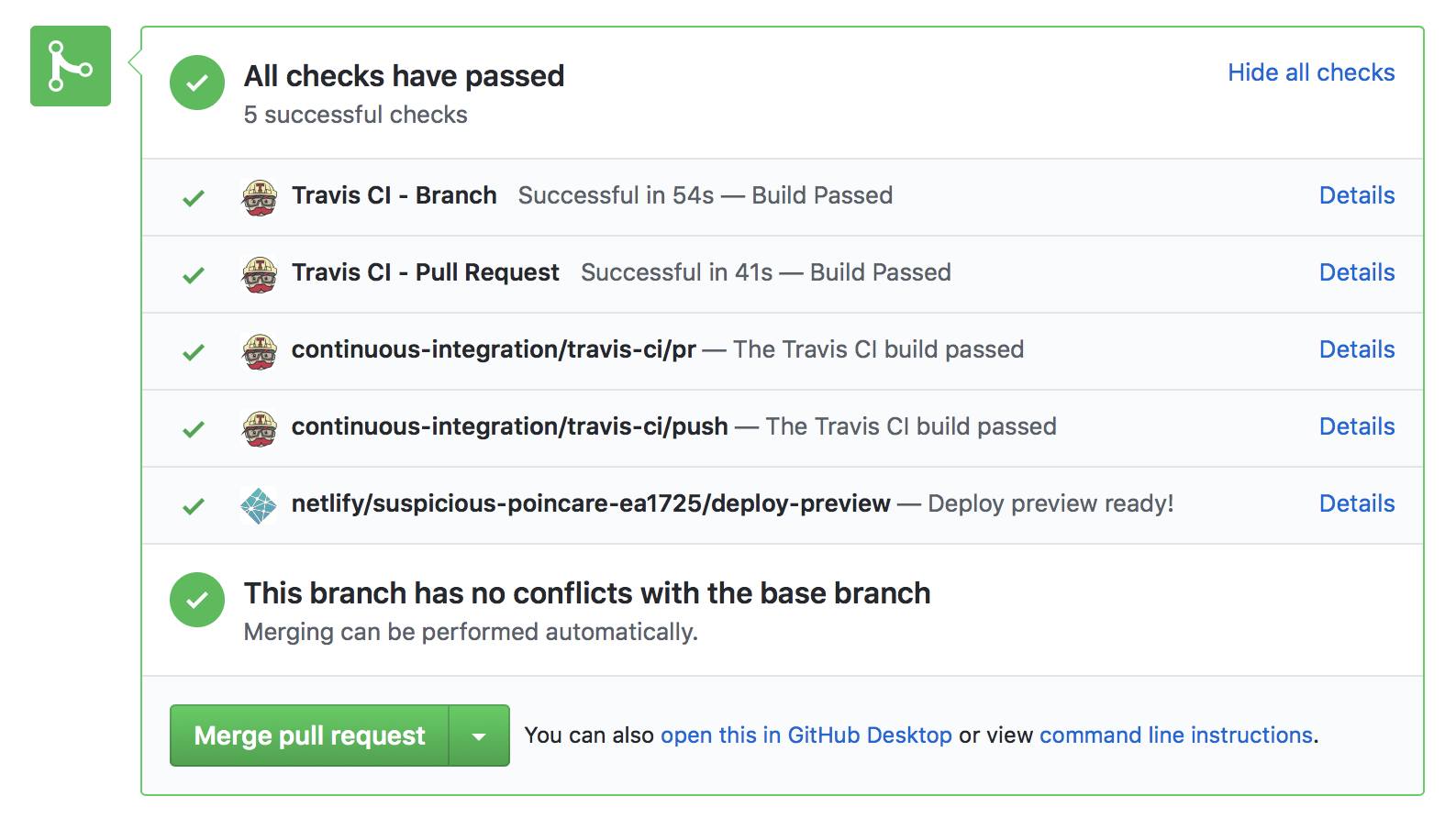Open Details for Travis CI - Branch
Image resolution: width=1456 pixels, height=818 pixels.
coord(1356,195)
